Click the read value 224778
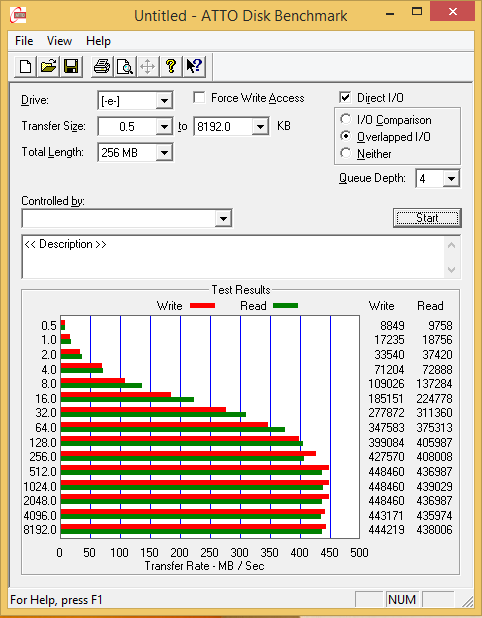Screen dimensions: 482x618 click(434, 398)
